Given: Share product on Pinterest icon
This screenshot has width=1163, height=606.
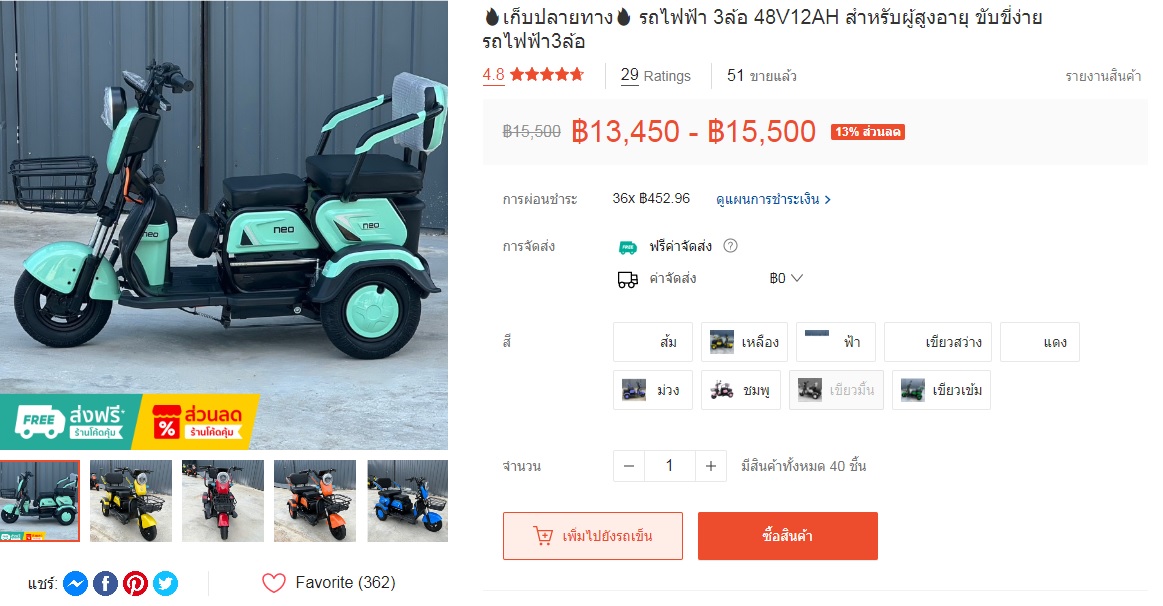Looking at the screenshot, I should click(x=135, y=584).
